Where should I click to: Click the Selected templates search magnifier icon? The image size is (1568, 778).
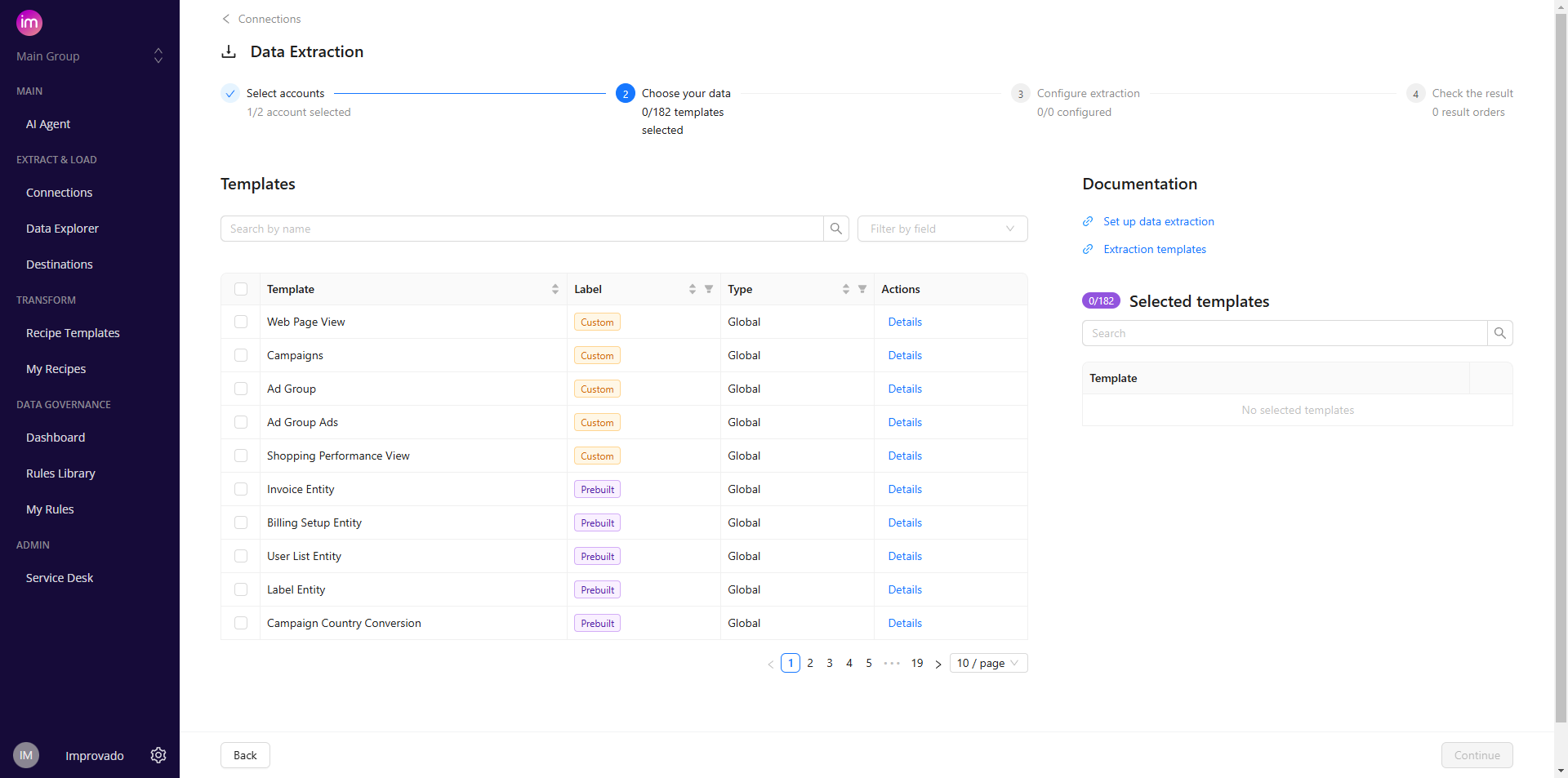[1499, 333]
